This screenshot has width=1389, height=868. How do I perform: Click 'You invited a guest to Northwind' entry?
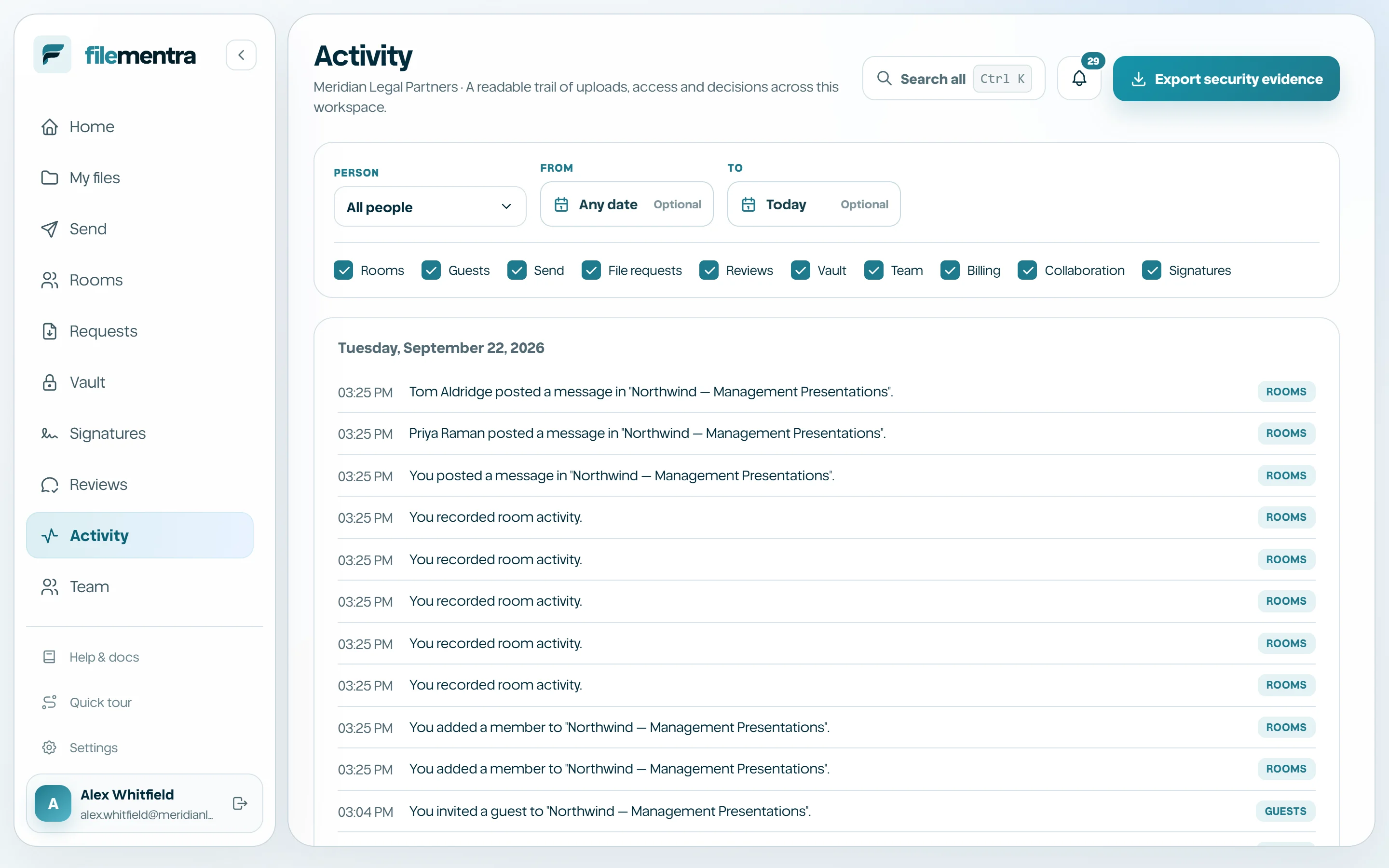826,811
